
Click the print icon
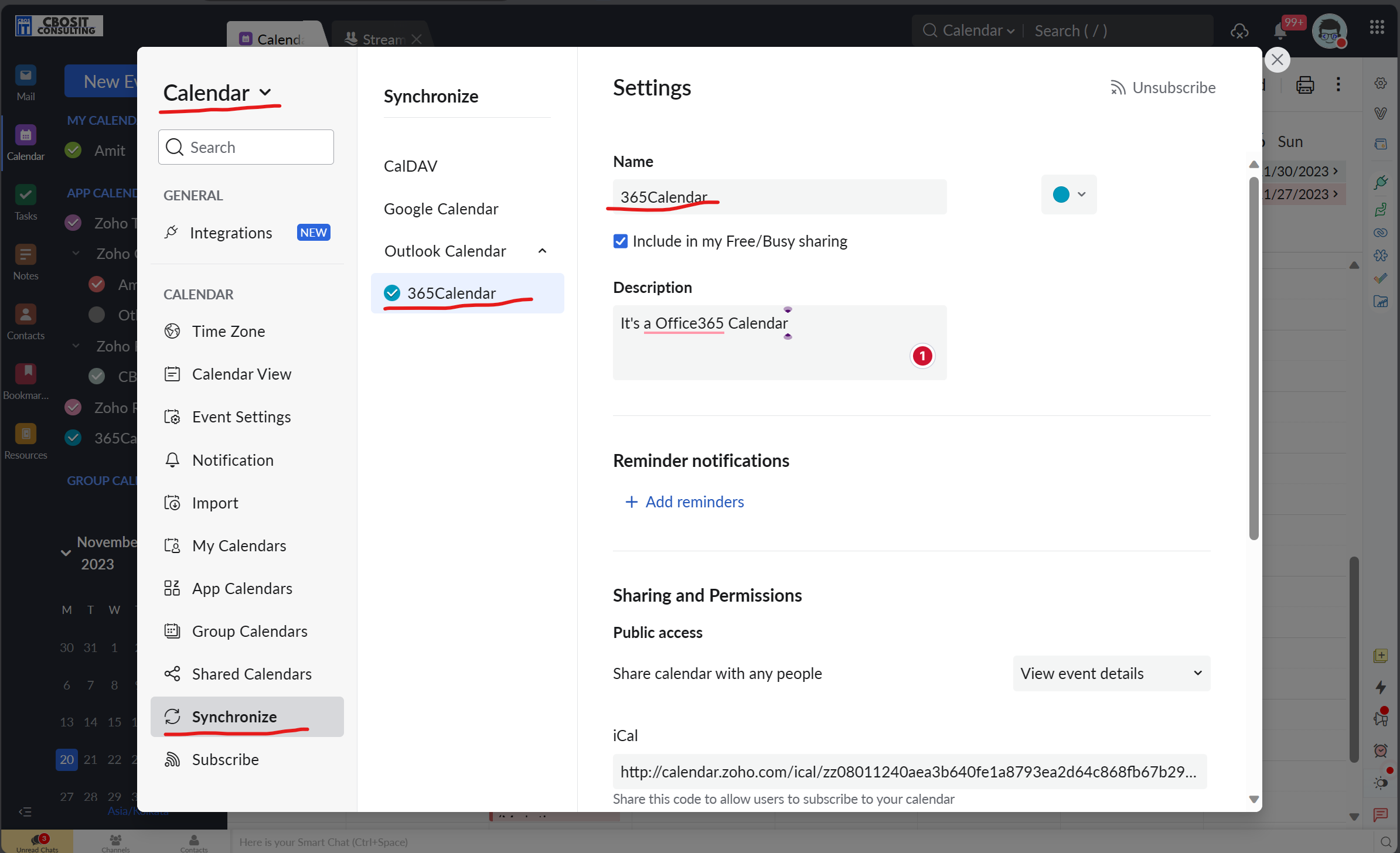[1304, 85]
